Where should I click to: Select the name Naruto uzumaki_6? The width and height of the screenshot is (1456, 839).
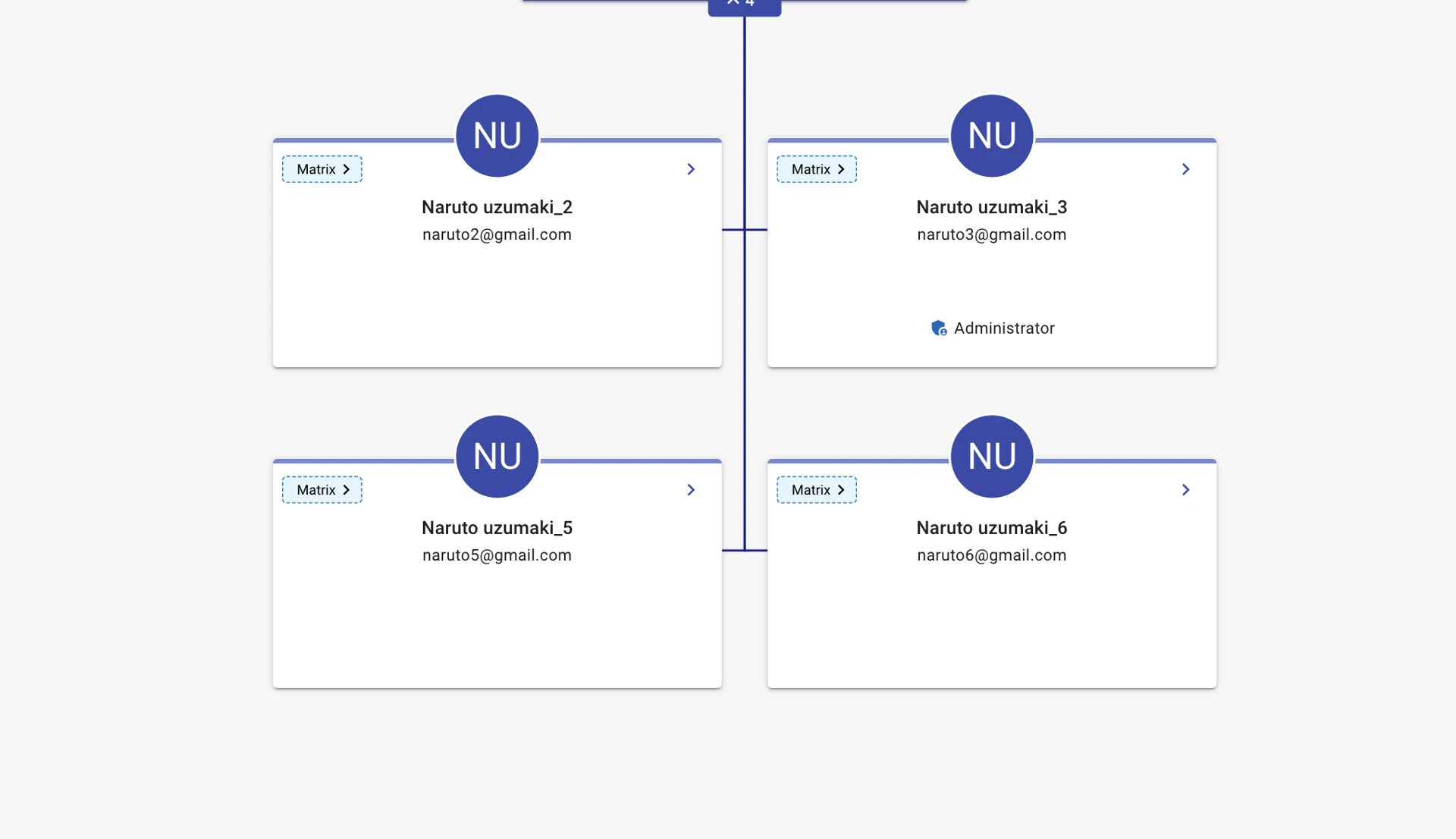[991, 528]
